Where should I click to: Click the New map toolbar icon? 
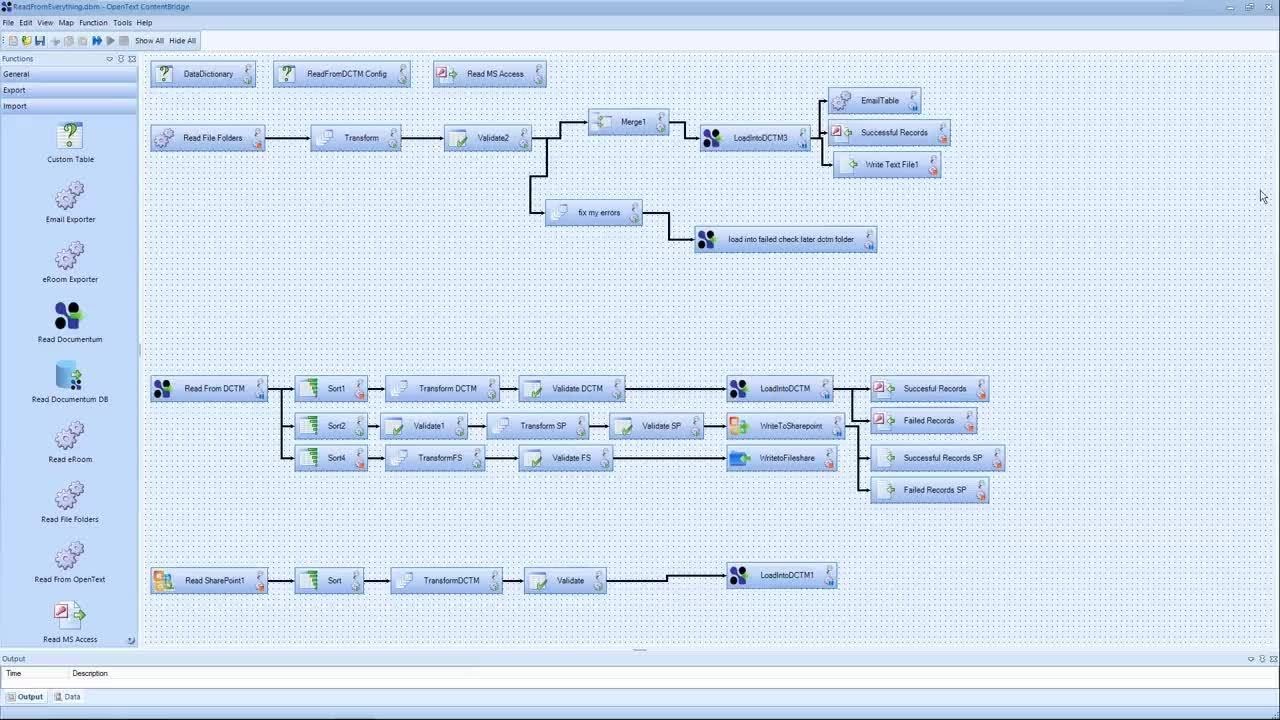[x=13, y=41]
